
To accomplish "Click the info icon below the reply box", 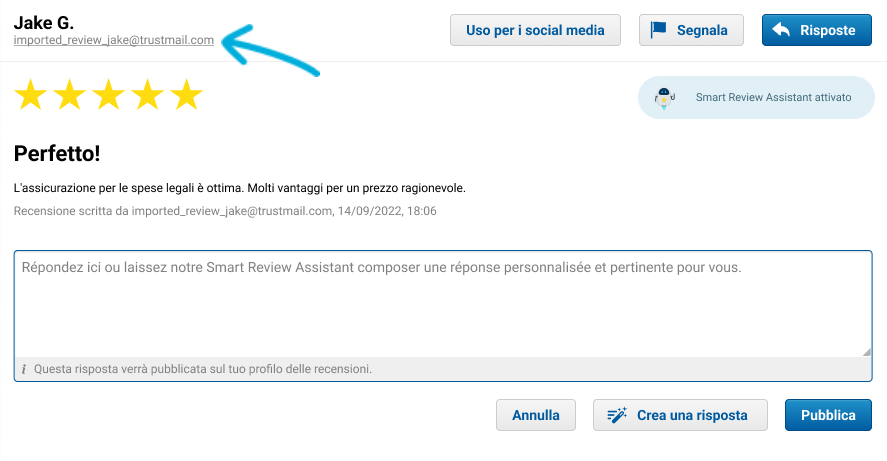I will pyautogui.click(x=24, y=369).
